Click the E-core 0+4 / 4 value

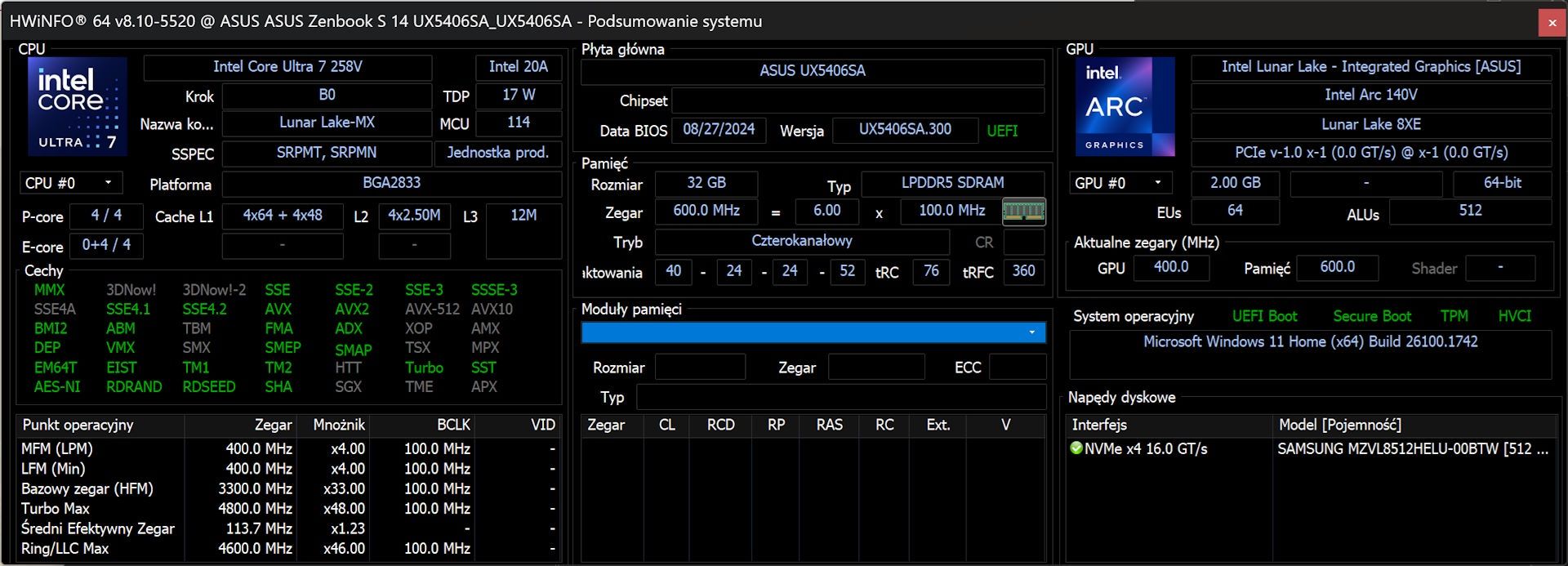[x=106, y=245]
